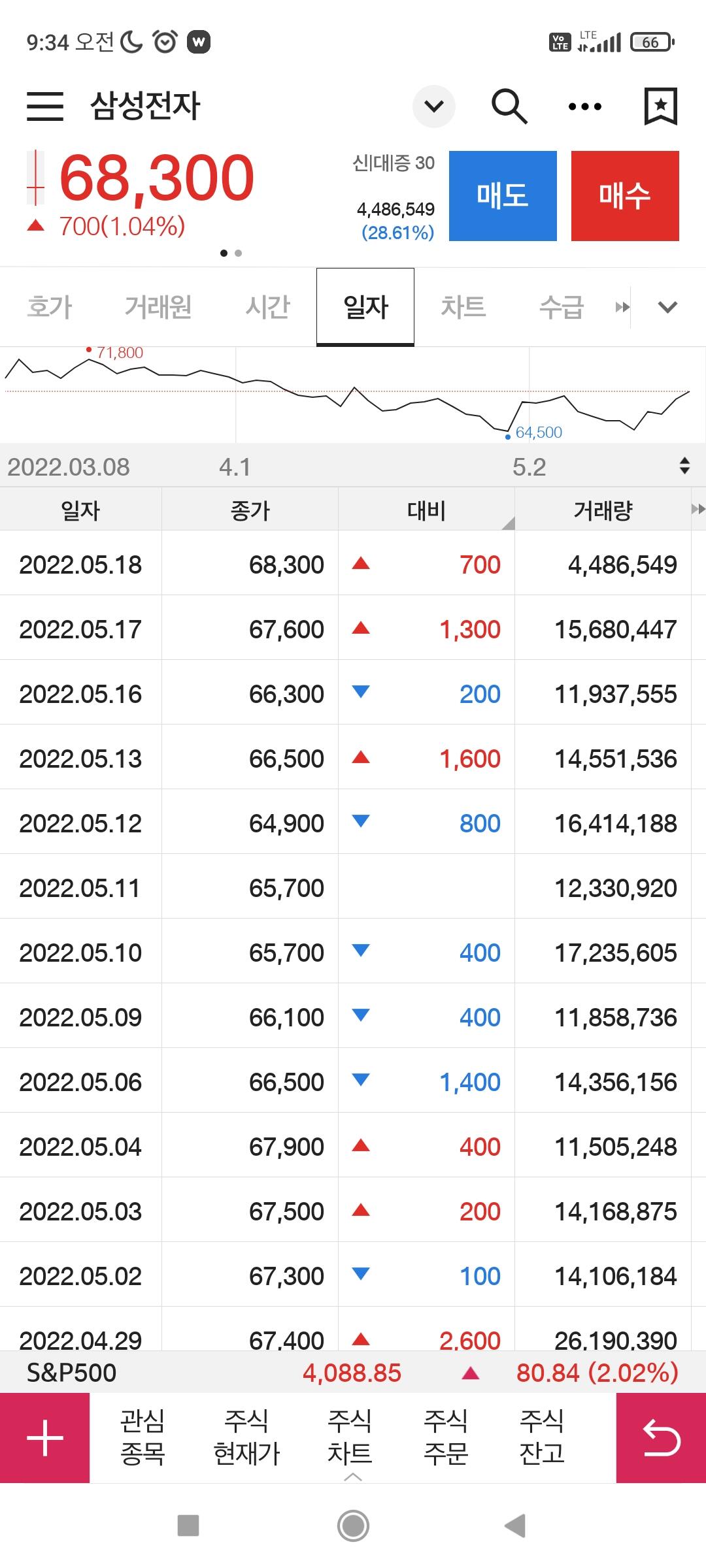Tap the page indicator dots

pos(231,253)
